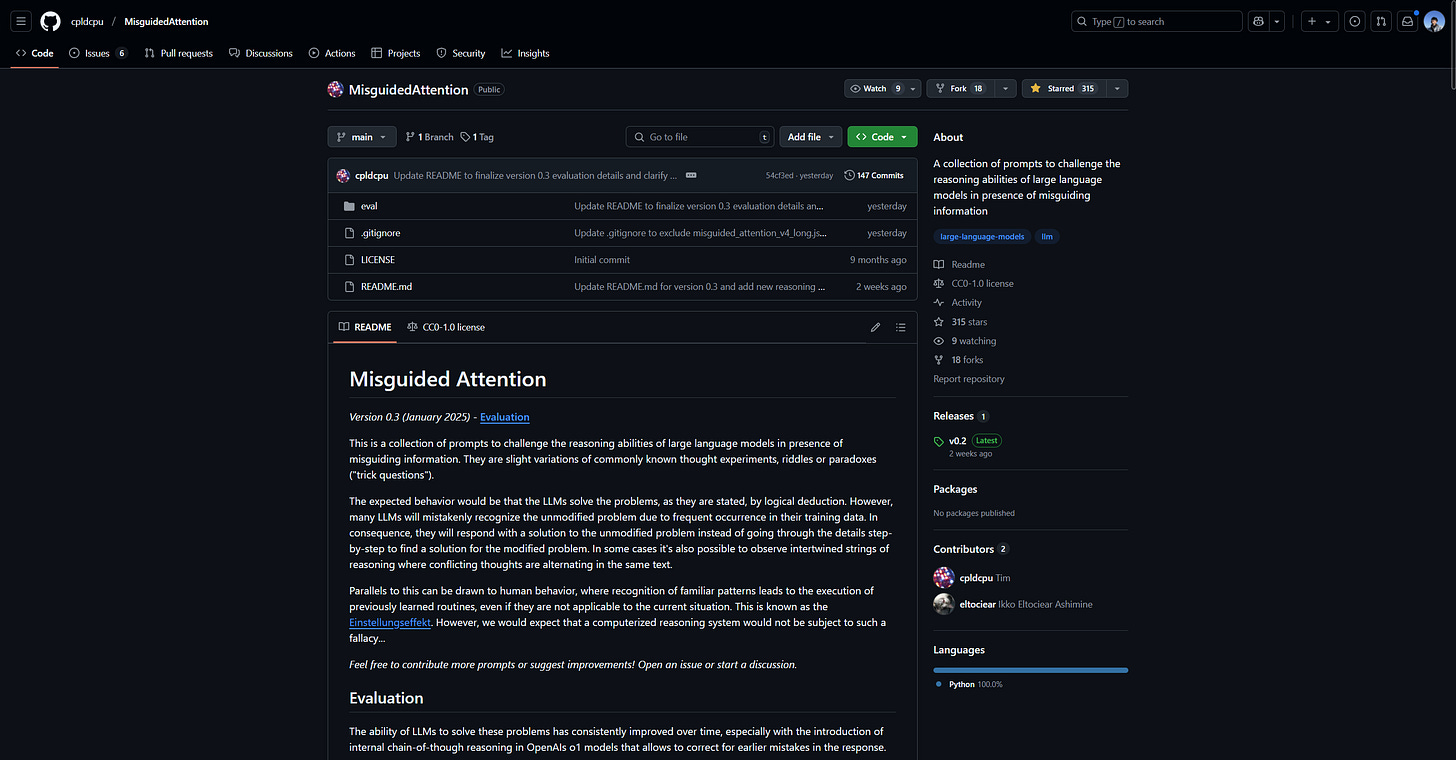Expand the create-new dropdown caret
Image resolution: width=1456 pixels, height=760 pixels.
(x=1328, y=21)
